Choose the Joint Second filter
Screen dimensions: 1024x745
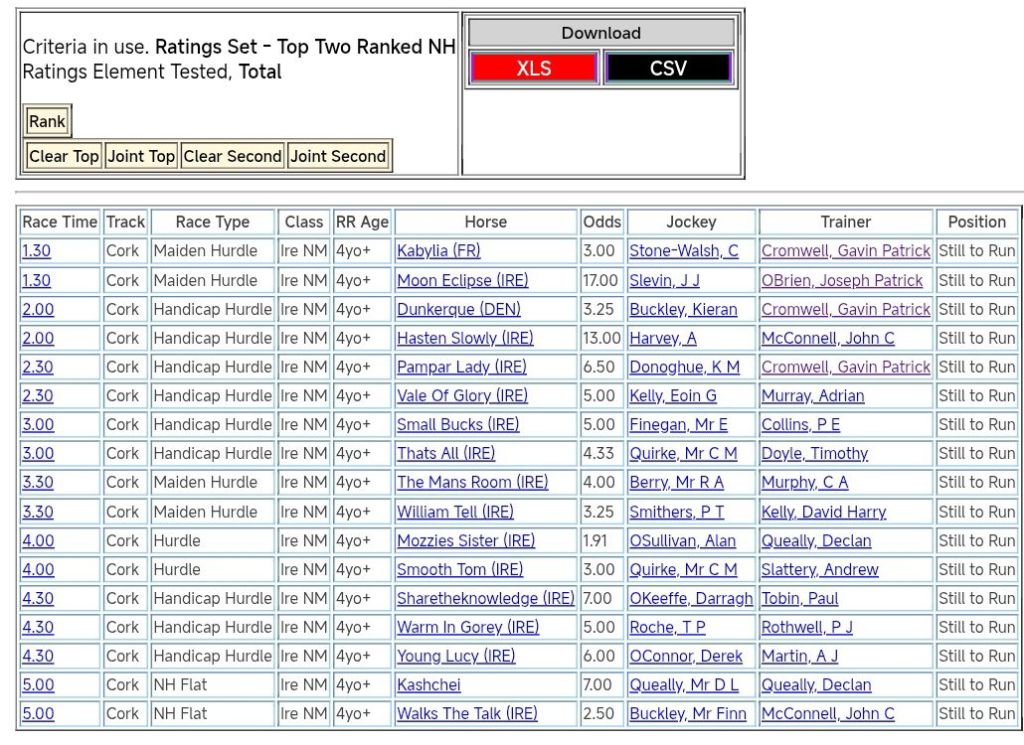tap(338, 156)
